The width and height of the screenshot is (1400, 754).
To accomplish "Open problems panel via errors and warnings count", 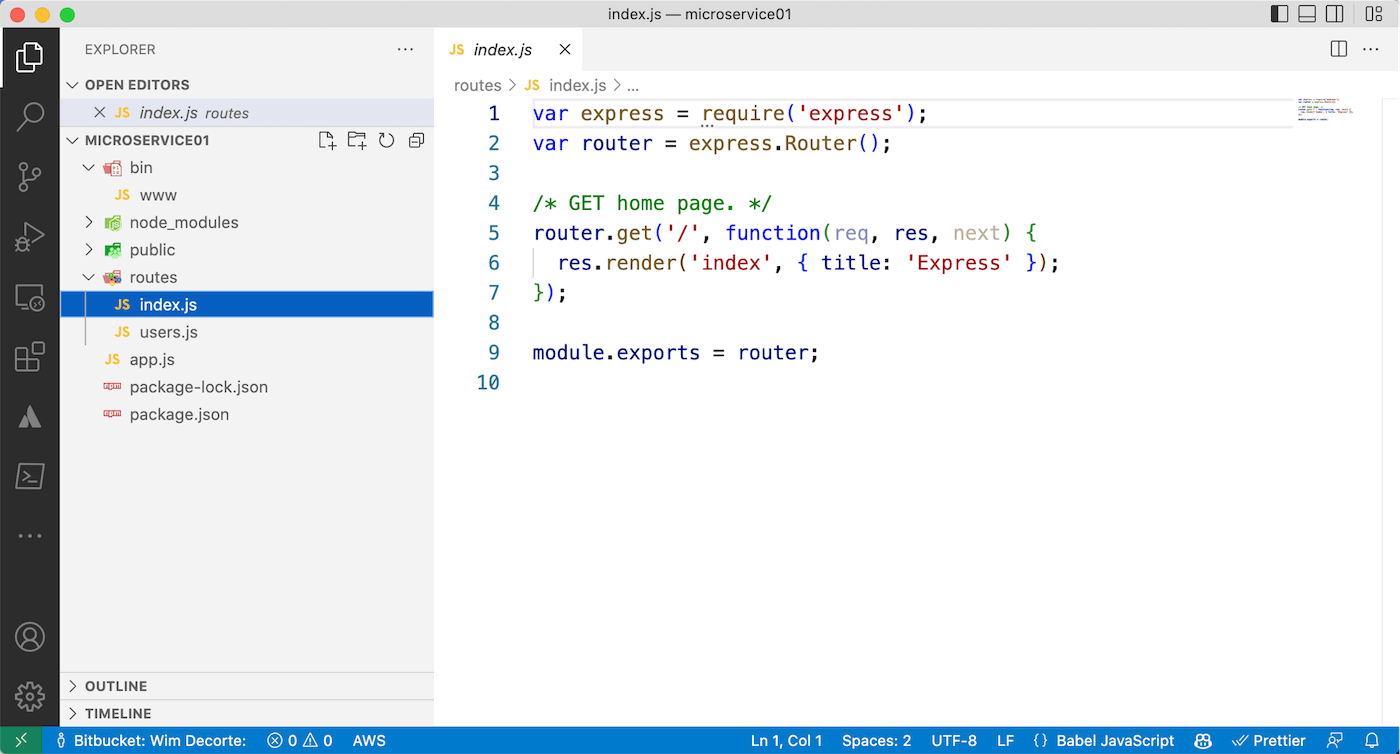I will point(299,741).
